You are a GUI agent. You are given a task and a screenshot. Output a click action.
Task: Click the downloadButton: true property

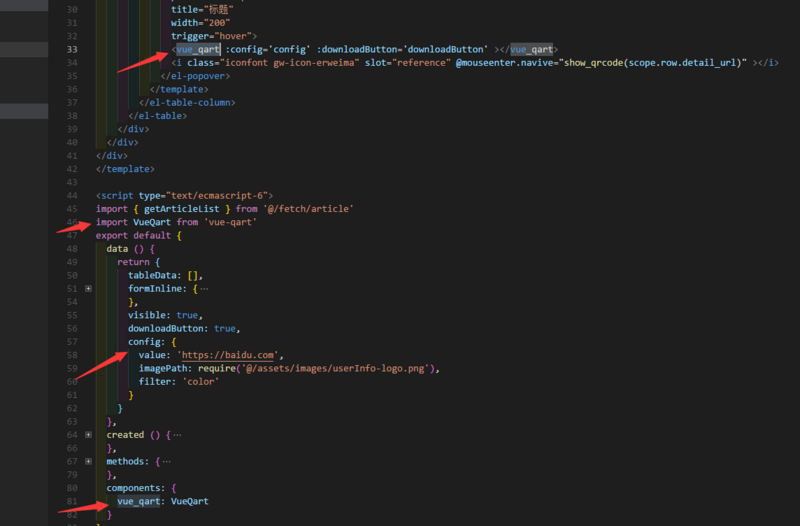[x=184, y=329]
